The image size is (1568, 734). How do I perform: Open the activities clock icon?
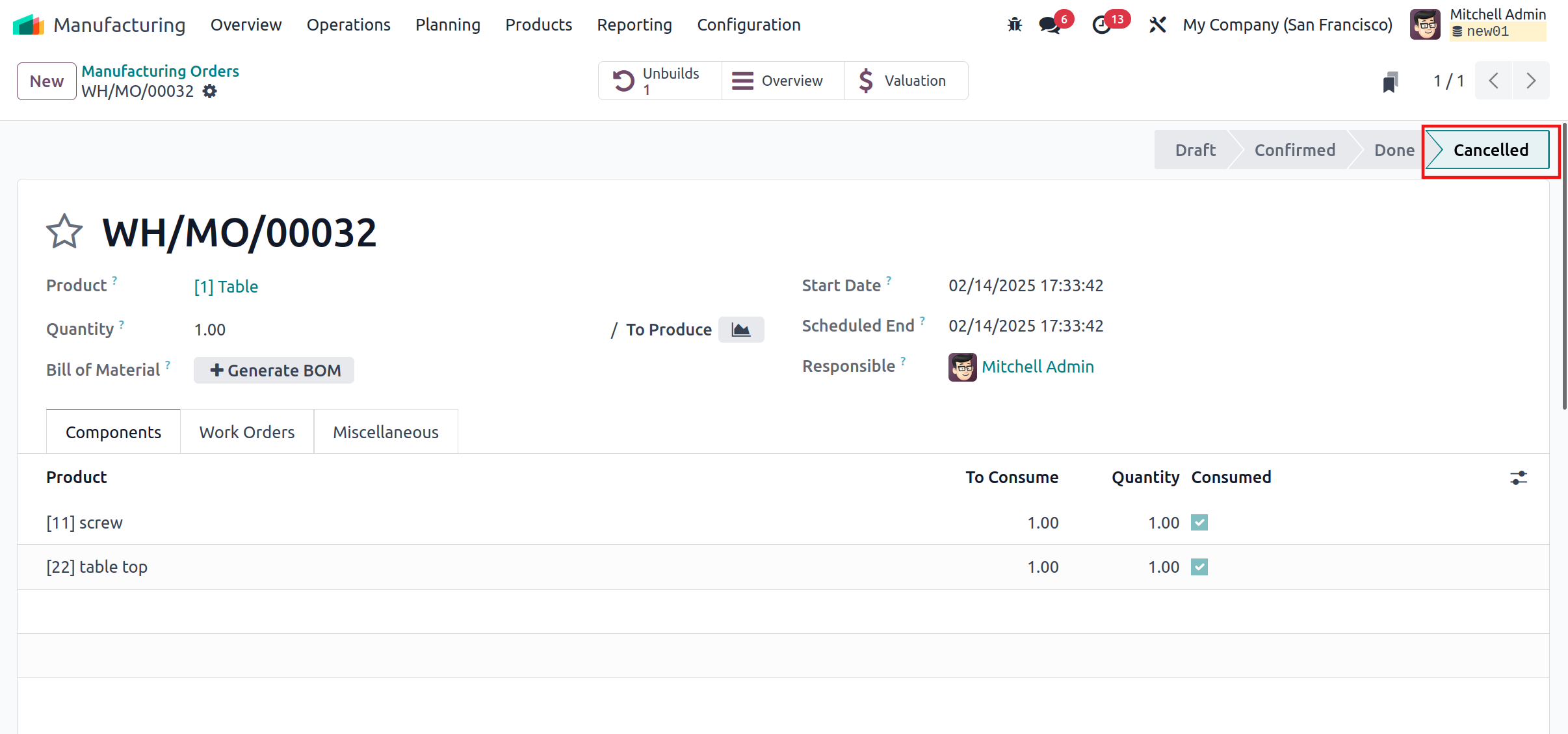coord(1101,25)
